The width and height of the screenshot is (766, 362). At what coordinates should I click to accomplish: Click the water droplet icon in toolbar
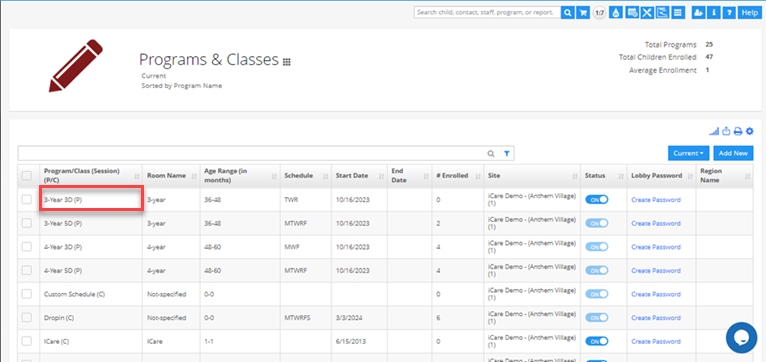[x=616, y=13]
